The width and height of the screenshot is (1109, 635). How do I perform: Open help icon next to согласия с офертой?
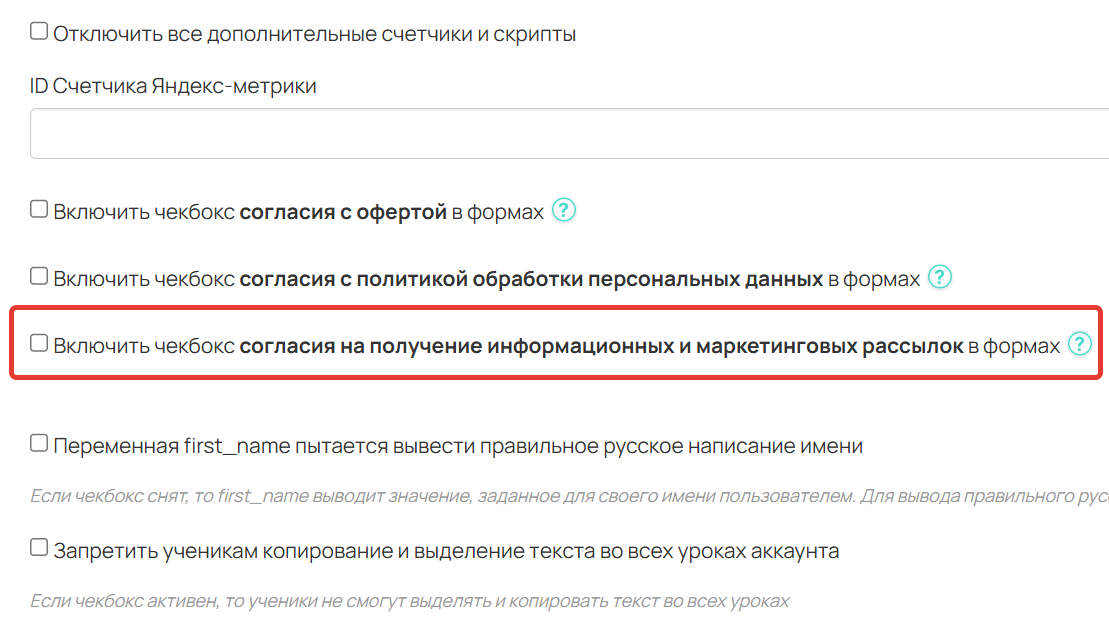(564, 210)
